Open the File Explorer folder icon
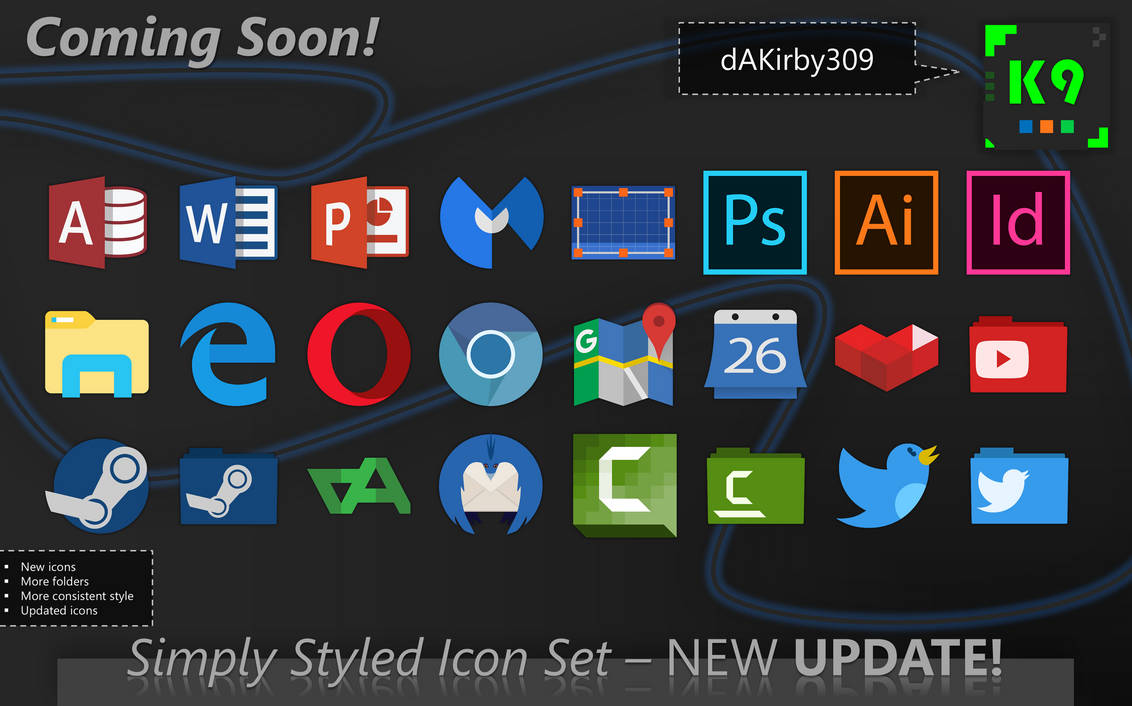1132x706 pixels. [x=97, y=354]
